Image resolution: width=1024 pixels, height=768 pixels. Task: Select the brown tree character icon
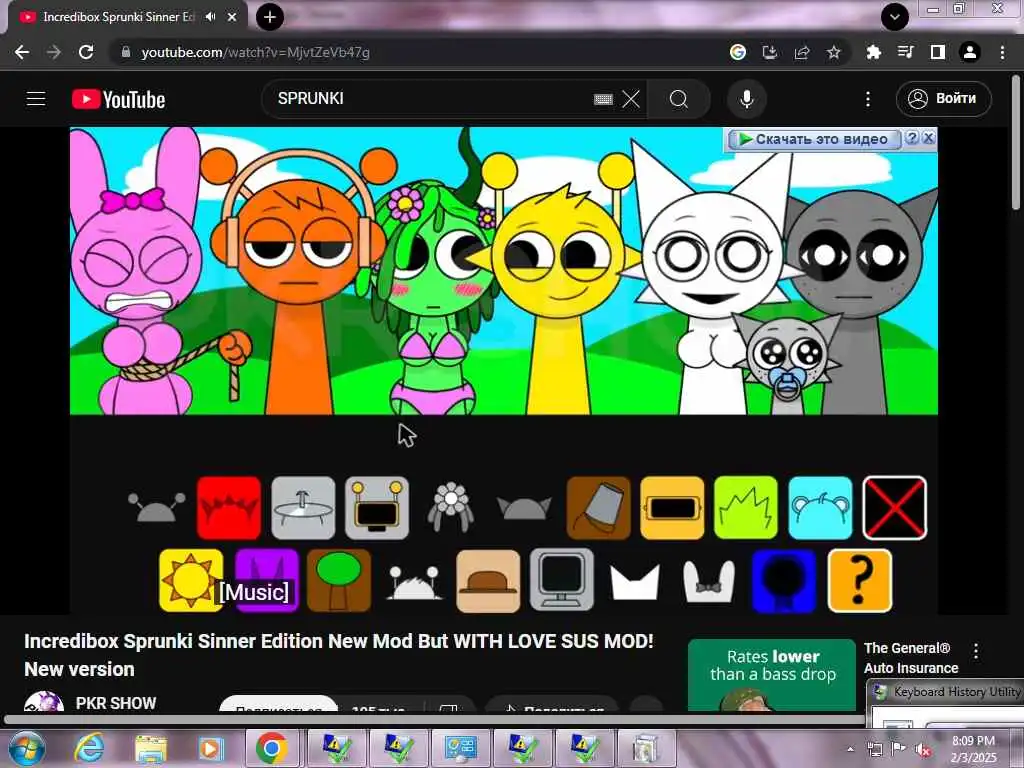[339, 580]
